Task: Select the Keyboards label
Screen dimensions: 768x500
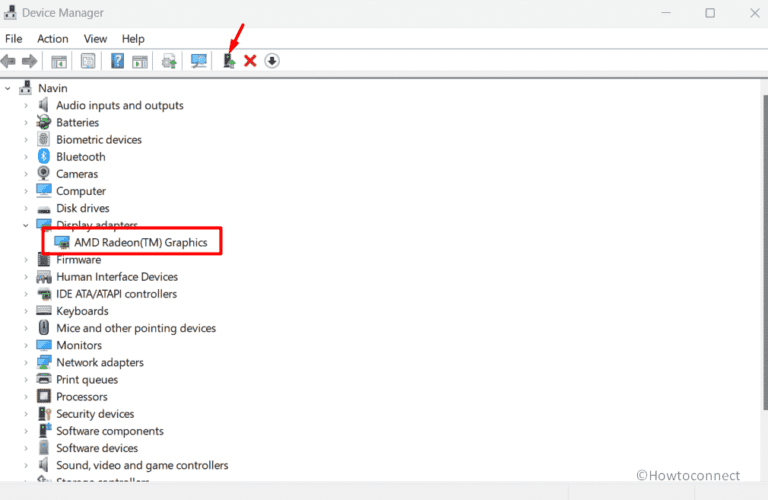Action: pos(82,311)
